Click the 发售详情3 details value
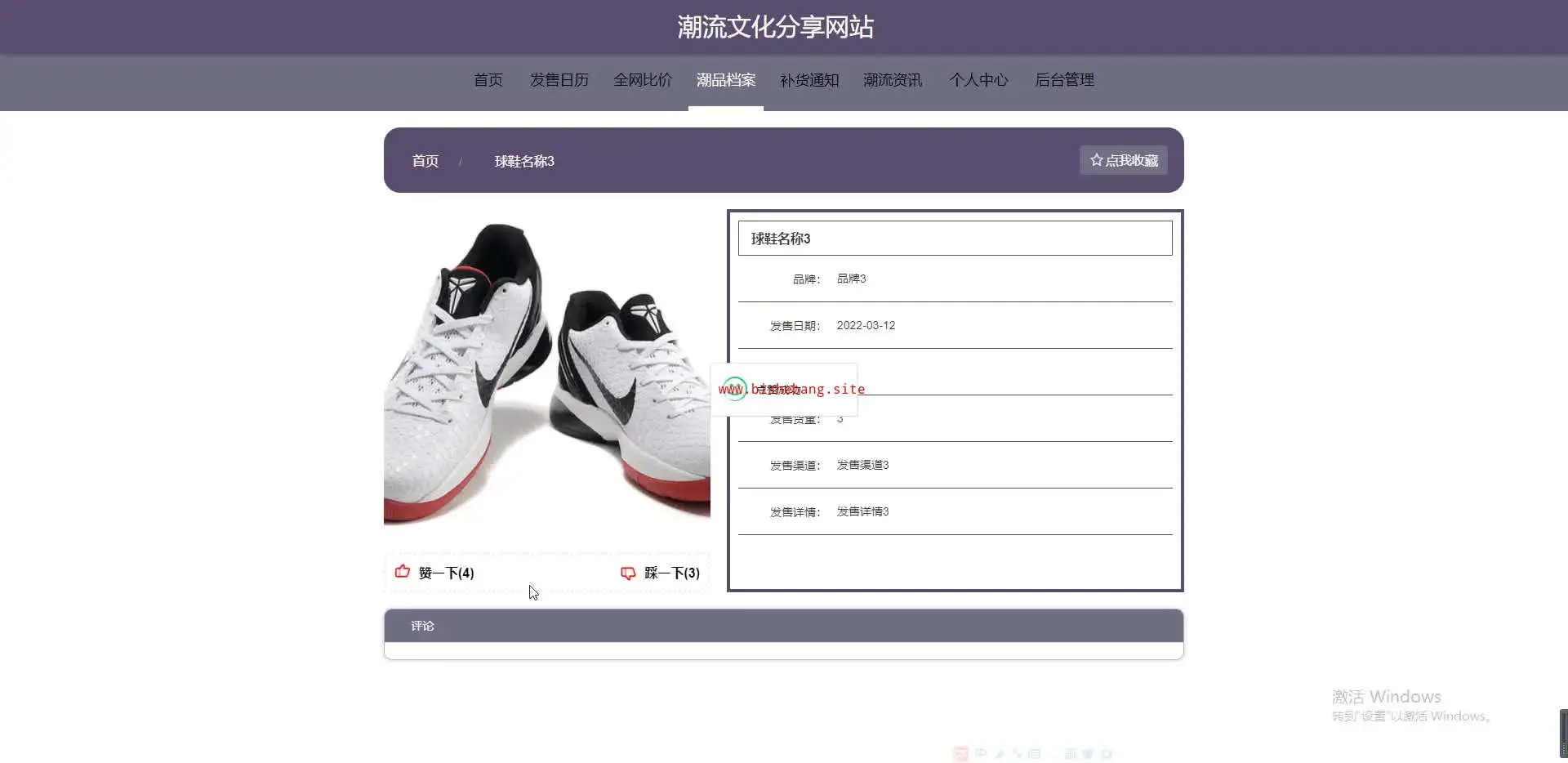This screenshot has height=763, width=1568. click(x=862, y=511)
